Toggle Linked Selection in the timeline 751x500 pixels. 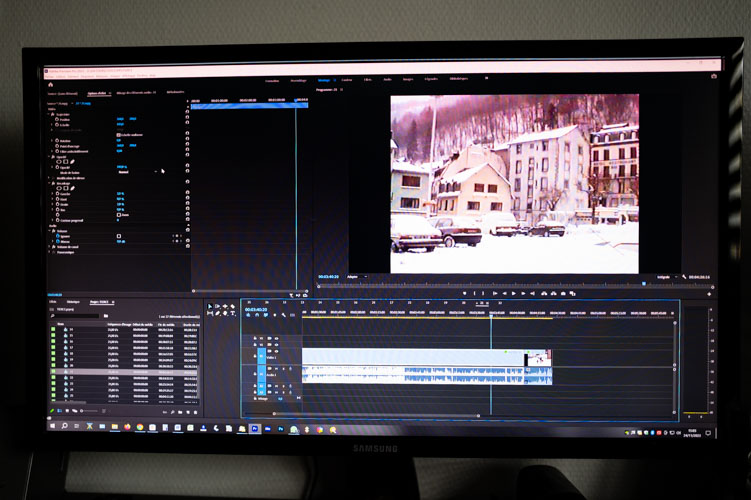pyautogui.click(x=265, y=315)
